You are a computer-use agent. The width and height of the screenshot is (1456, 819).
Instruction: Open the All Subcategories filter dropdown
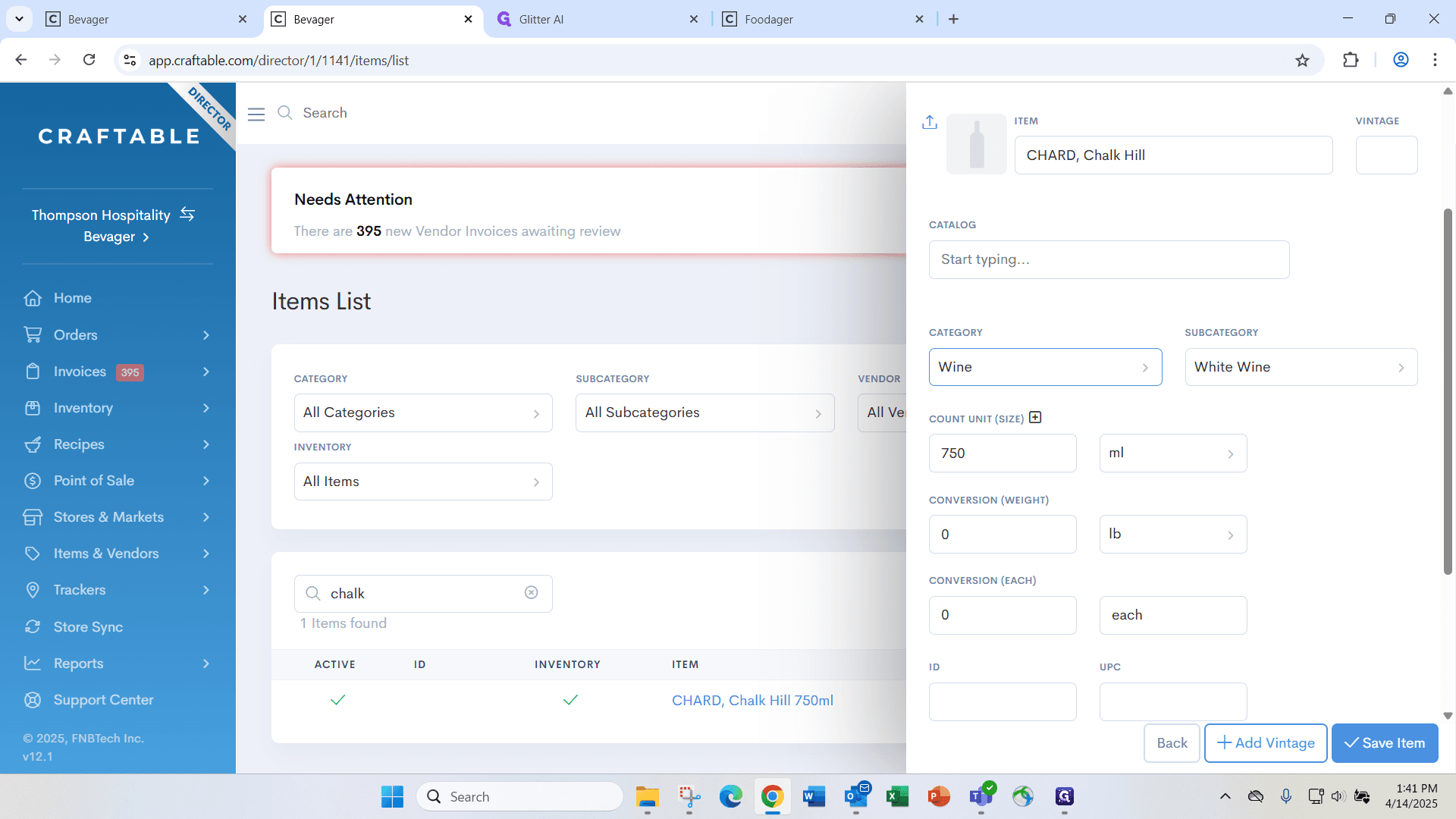[x=704, y=413]
